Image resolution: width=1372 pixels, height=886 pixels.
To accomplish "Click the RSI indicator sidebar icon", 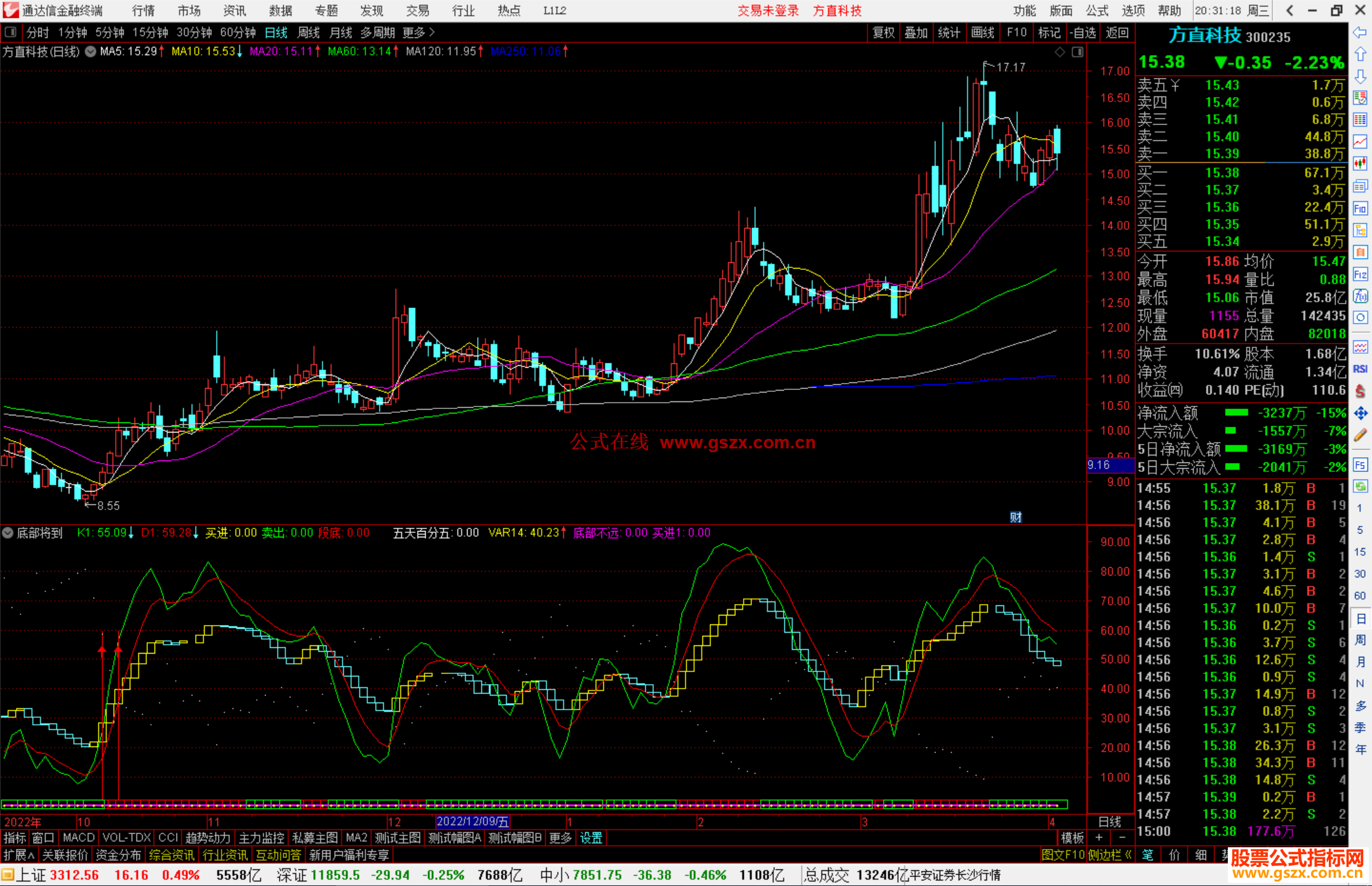I will click(x=1360, y=369).
